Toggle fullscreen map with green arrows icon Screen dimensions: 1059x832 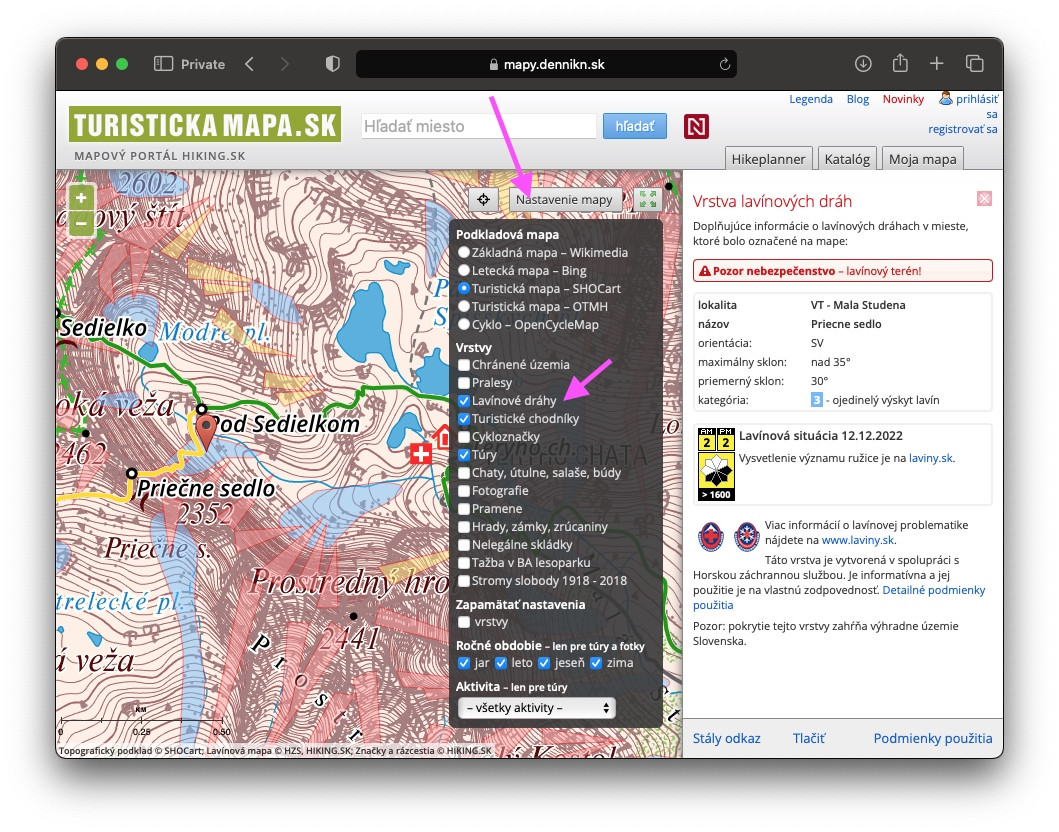pos(648,199)
